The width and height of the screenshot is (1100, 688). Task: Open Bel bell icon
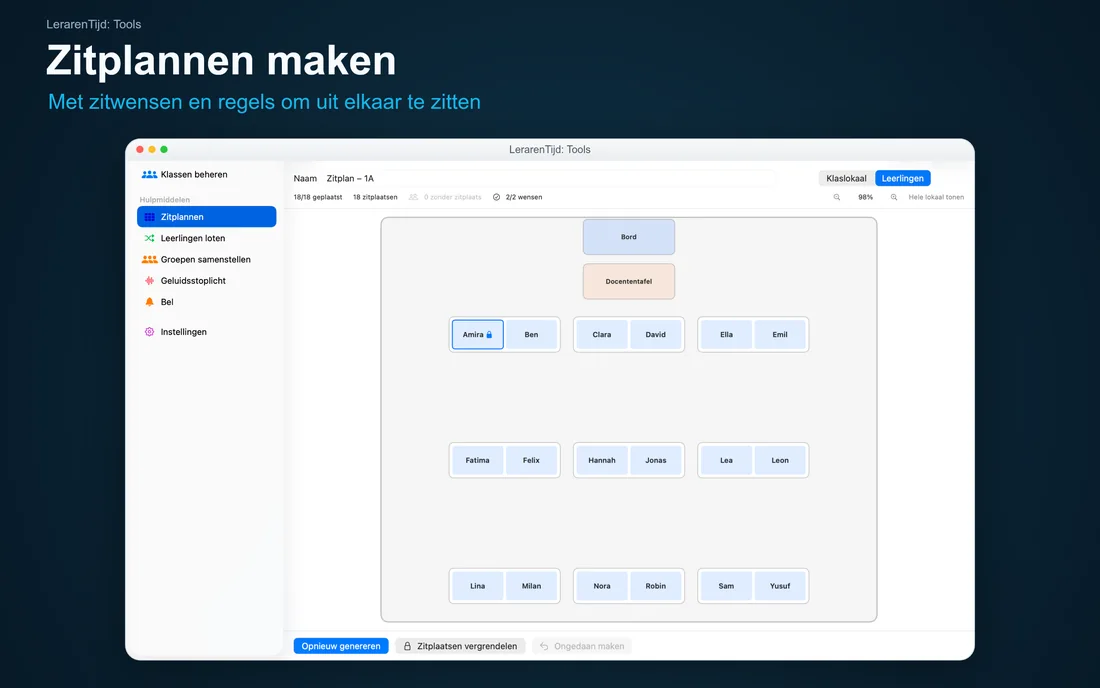149,302
